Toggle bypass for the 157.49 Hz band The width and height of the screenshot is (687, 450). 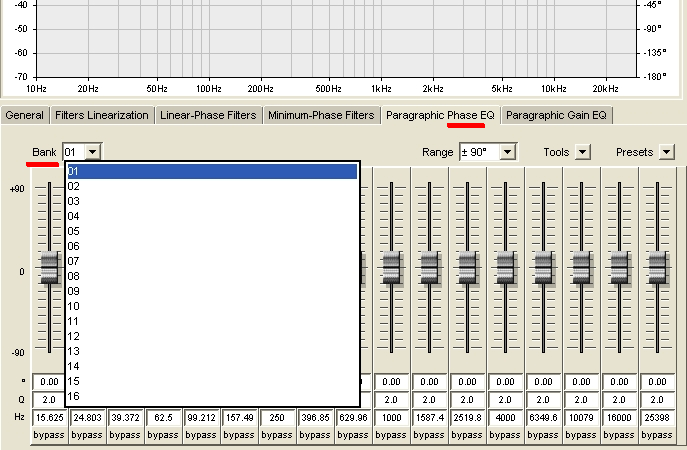point(239,435)
